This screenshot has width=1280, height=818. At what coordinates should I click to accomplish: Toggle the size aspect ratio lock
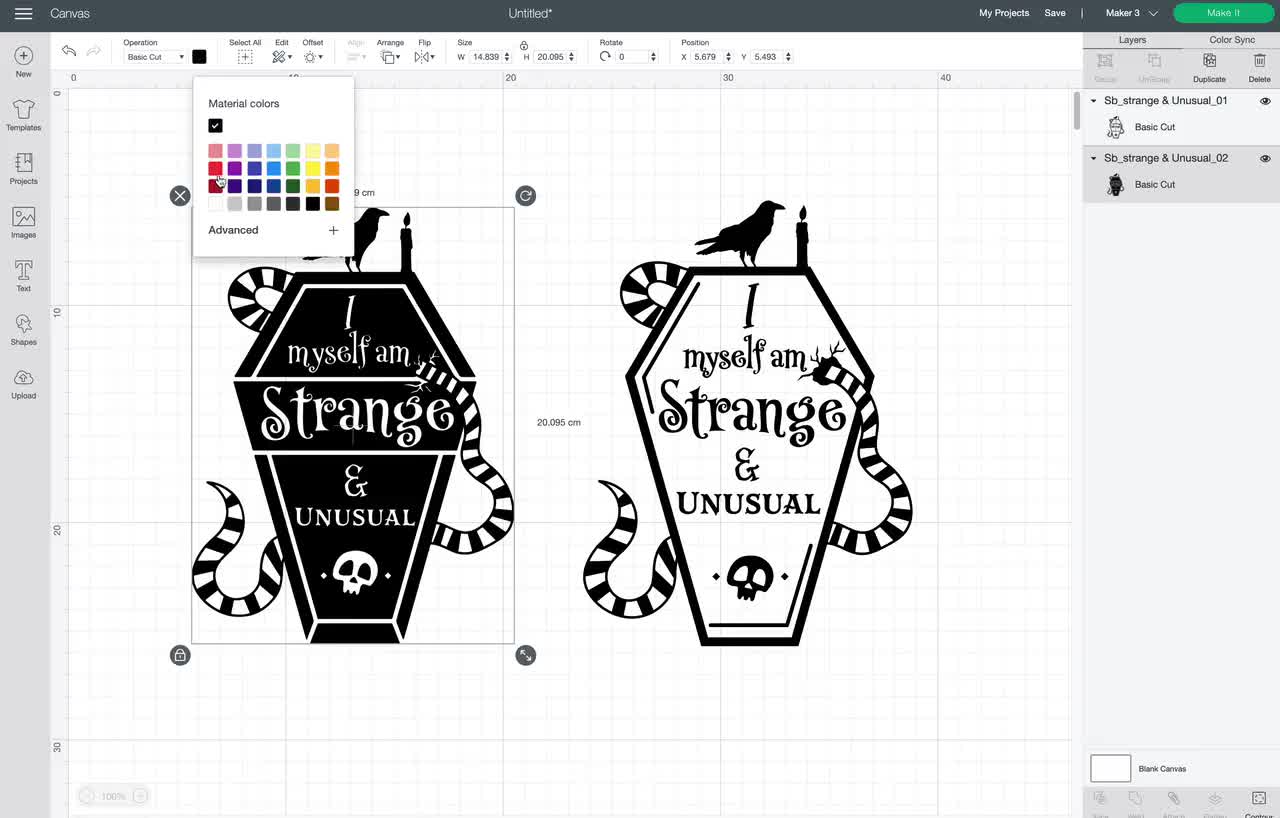click(x=523, y=45)
